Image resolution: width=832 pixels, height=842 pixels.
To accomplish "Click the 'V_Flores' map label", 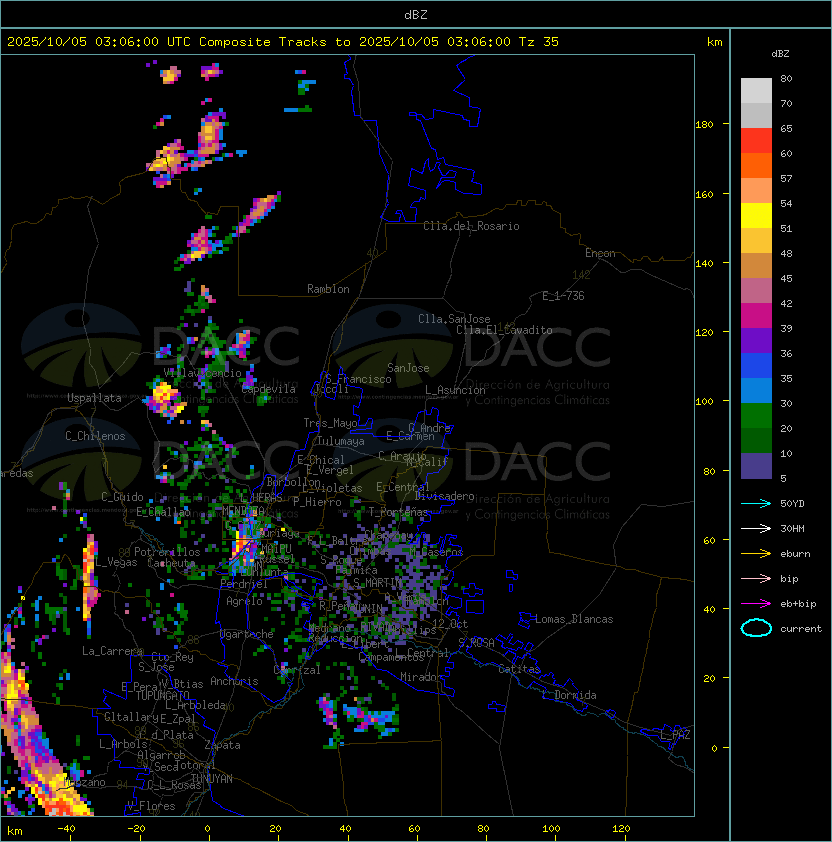I will pyautogui.click(x=151, y=806).
